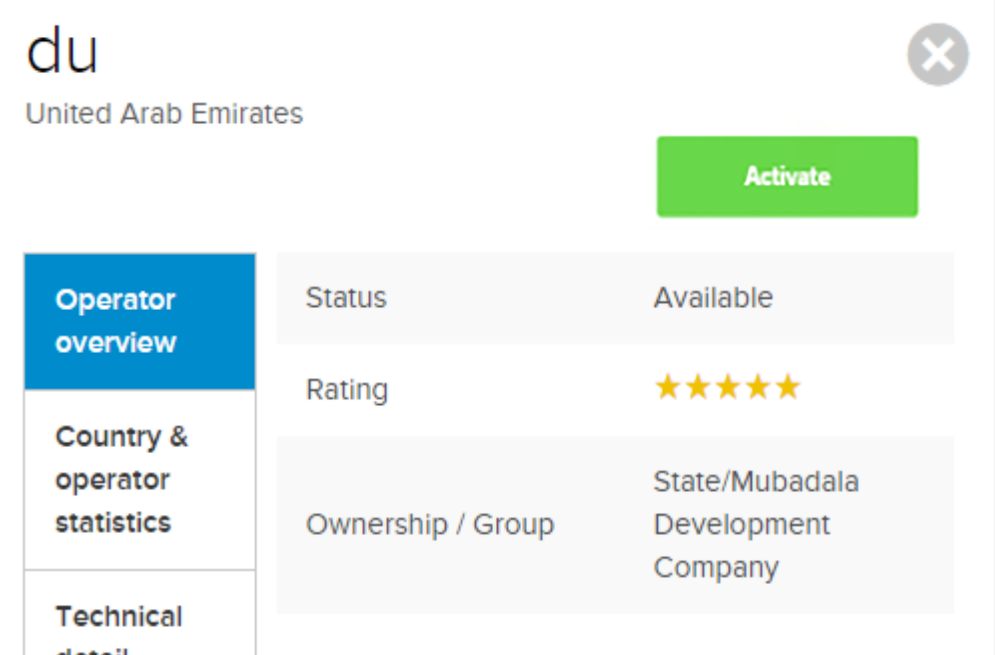Image resolution: width=995 pixels, height=655 pixels.
Task: Close the du operator panel
Action: (937, 54)
